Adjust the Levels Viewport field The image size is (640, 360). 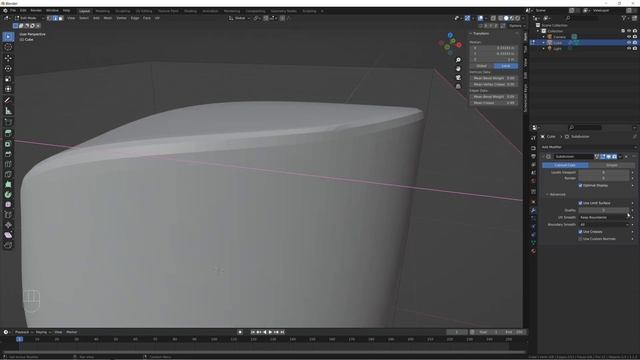[604, 172]
